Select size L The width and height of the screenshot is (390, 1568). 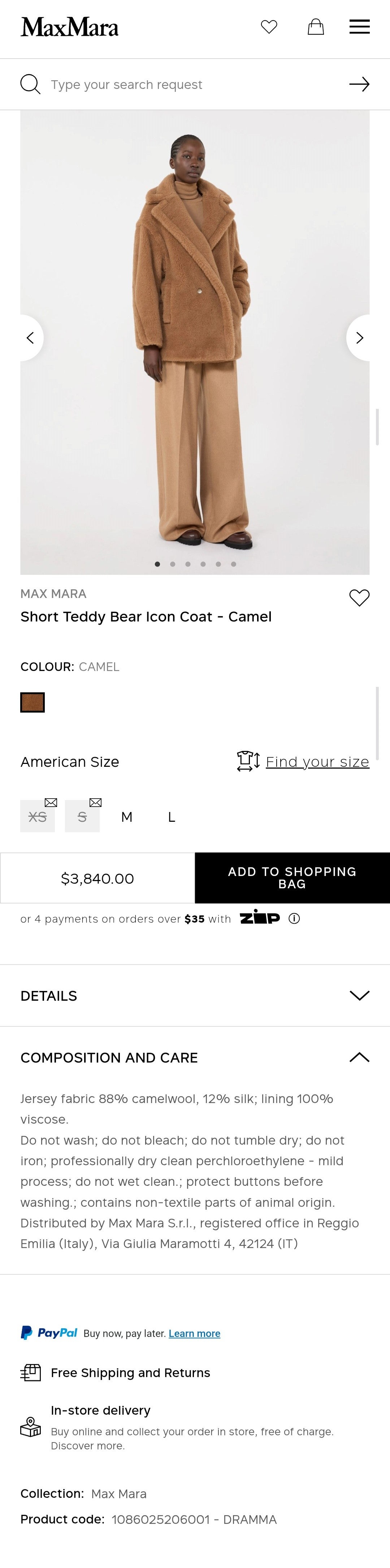tap(172, 817)
